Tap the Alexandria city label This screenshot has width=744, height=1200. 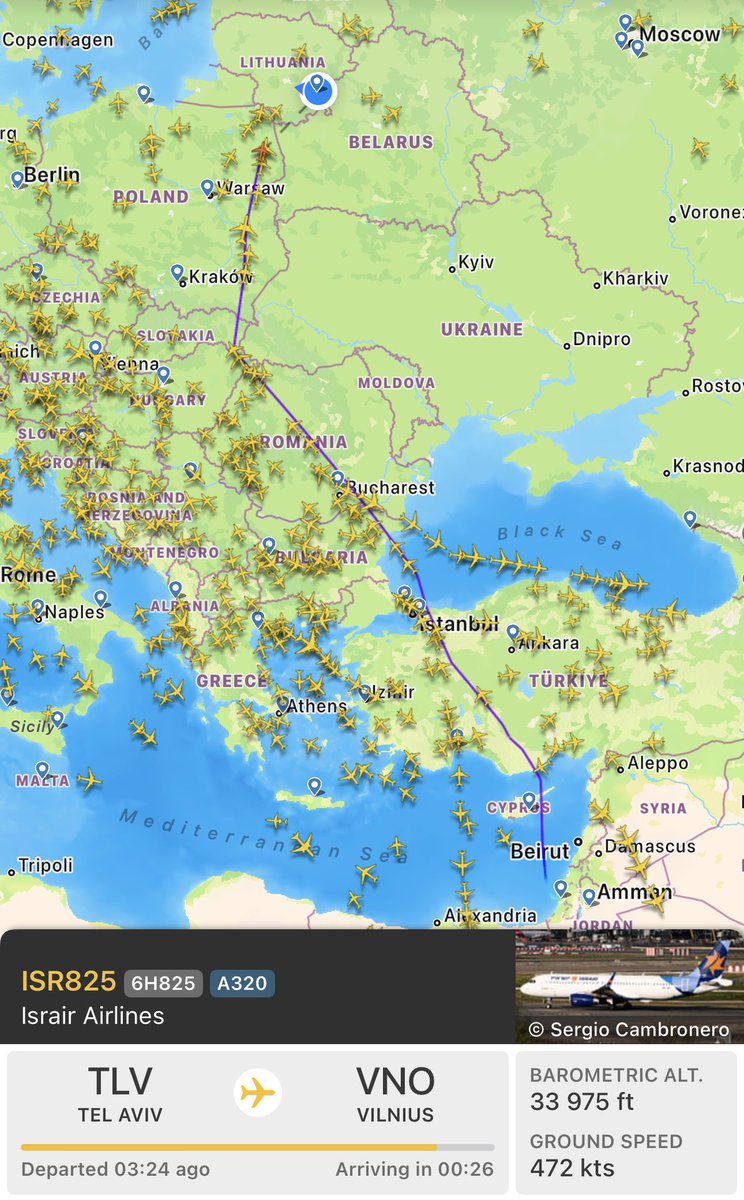click(x=490, y=915)
